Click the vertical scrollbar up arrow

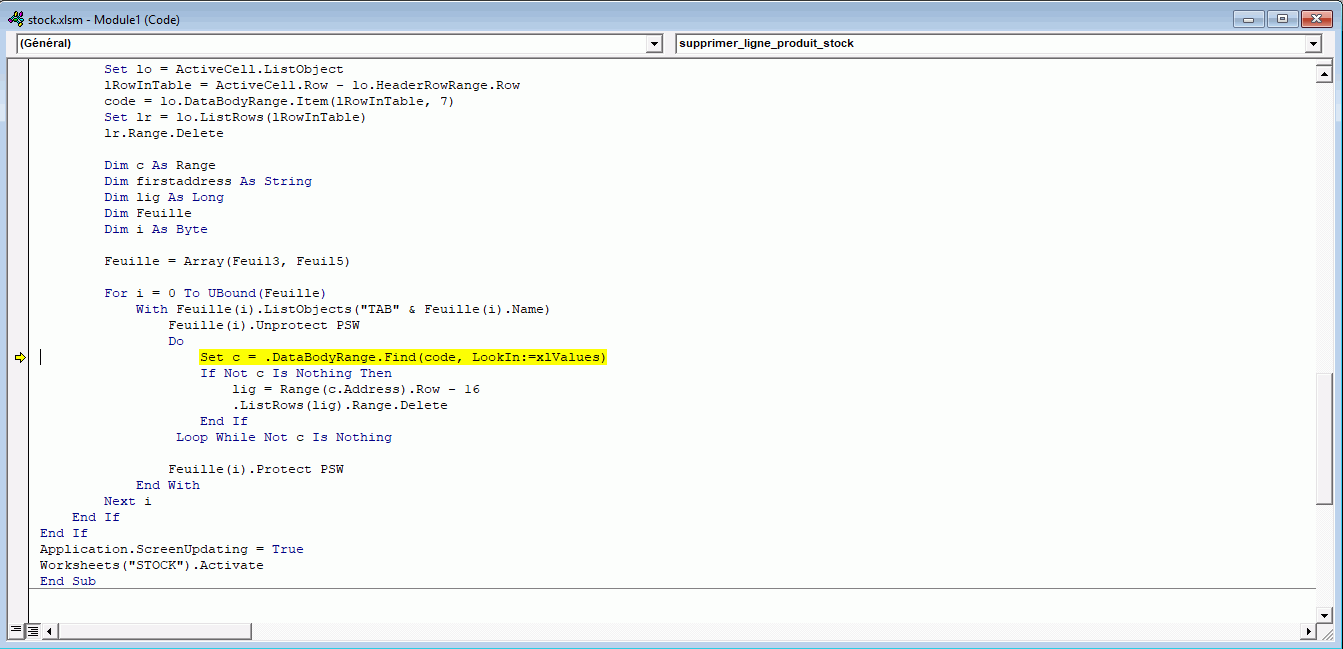coord(1325,73)
